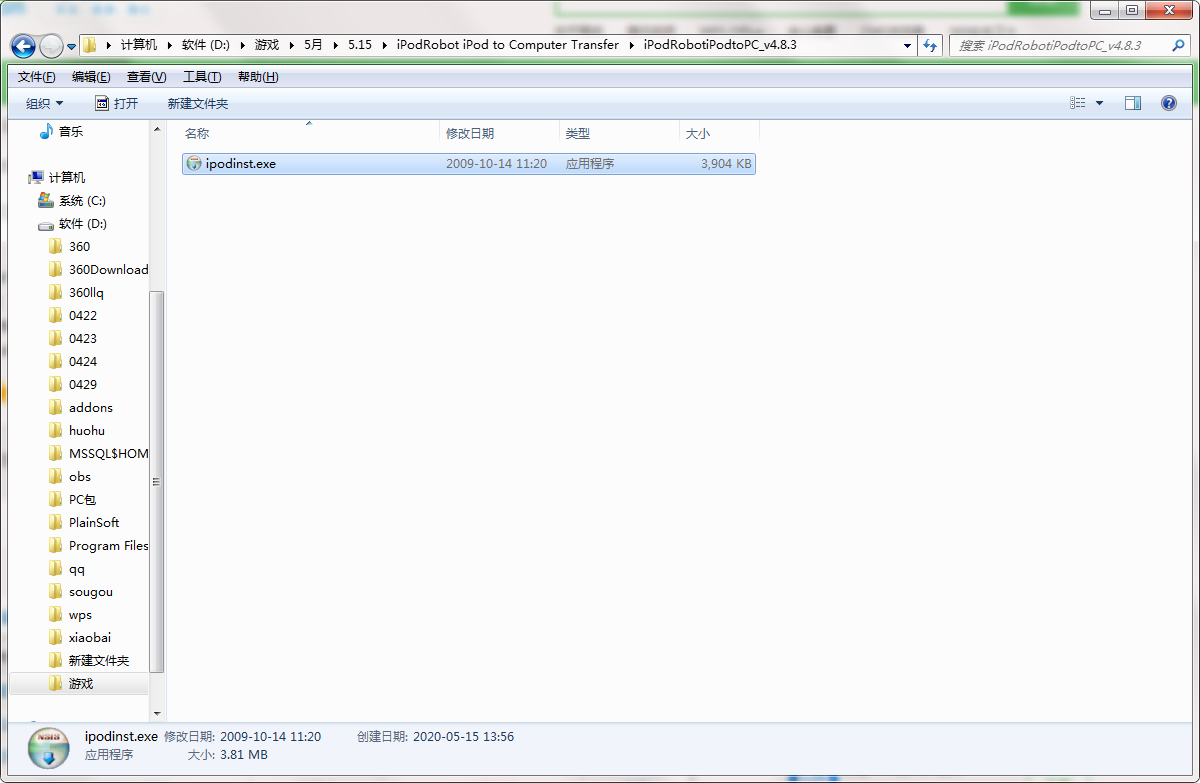Click the search box input field

click(x=1062, y=45)
